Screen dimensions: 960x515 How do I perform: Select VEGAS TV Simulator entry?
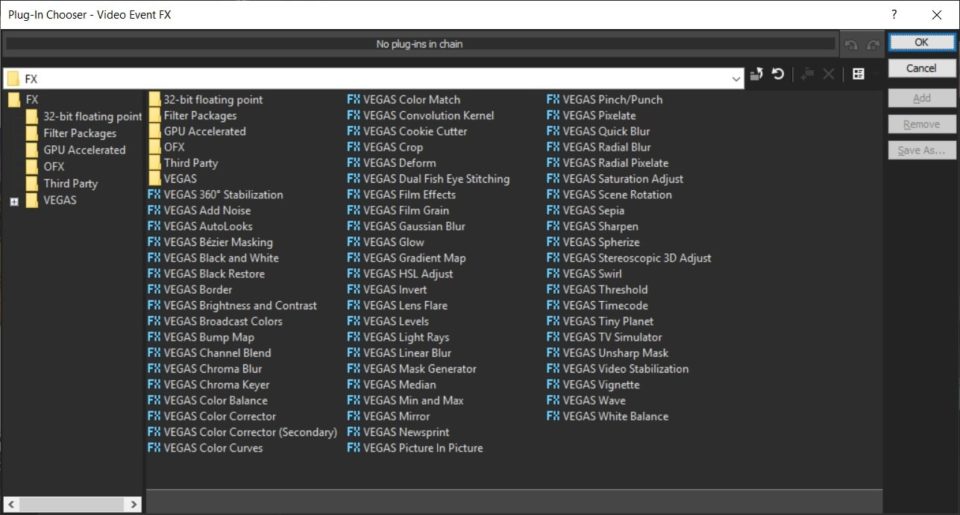605,337
